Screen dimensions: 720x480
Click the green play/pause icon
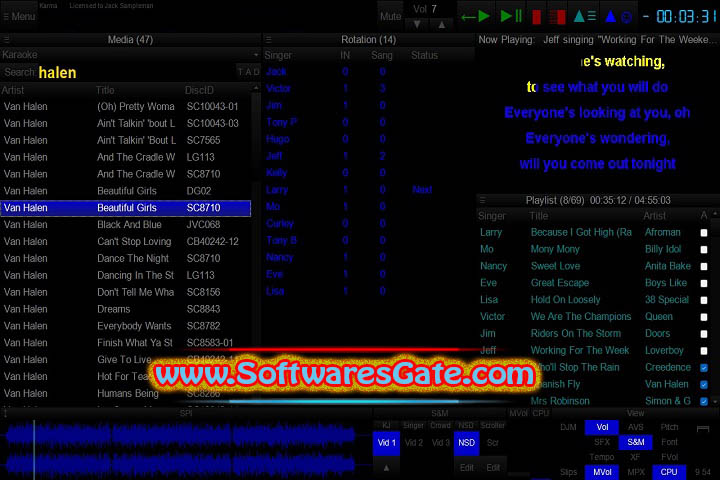(511, 17)
